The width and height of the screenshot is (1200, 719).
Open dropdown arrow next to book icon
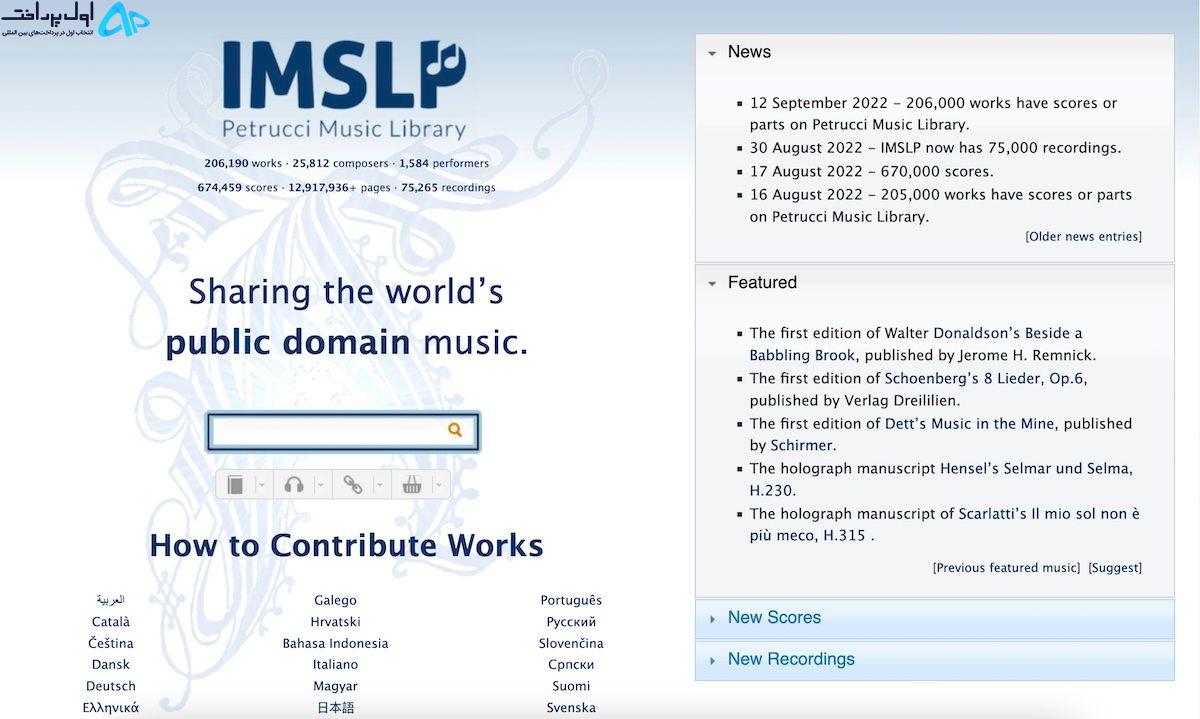[x=262, y=485]
